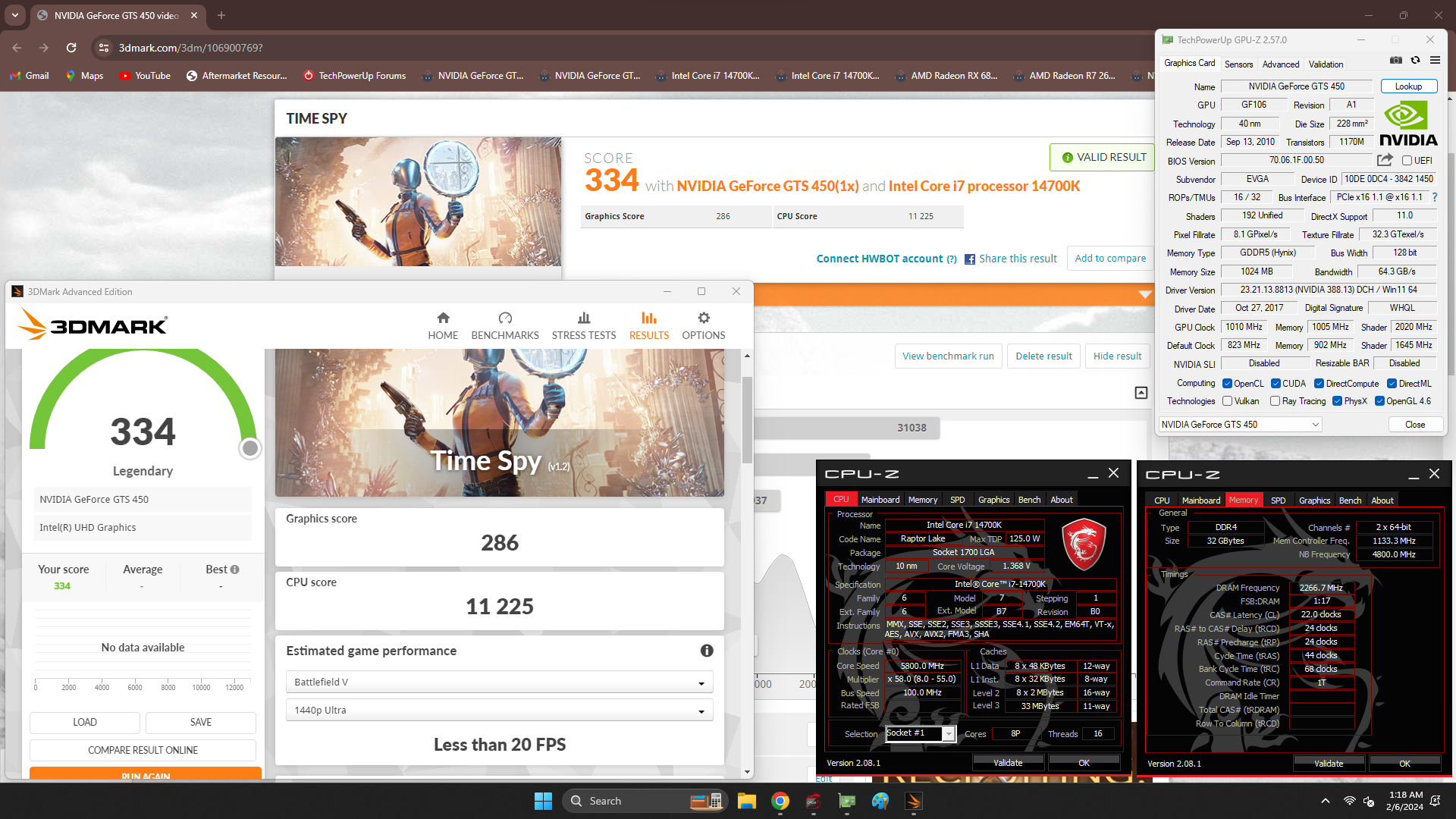Image resolution: width=1456 pixels, height=819 pixels.
Task: Open Socket #1 selection dropdown in CPU-Z
Action: tap(921, 733)
